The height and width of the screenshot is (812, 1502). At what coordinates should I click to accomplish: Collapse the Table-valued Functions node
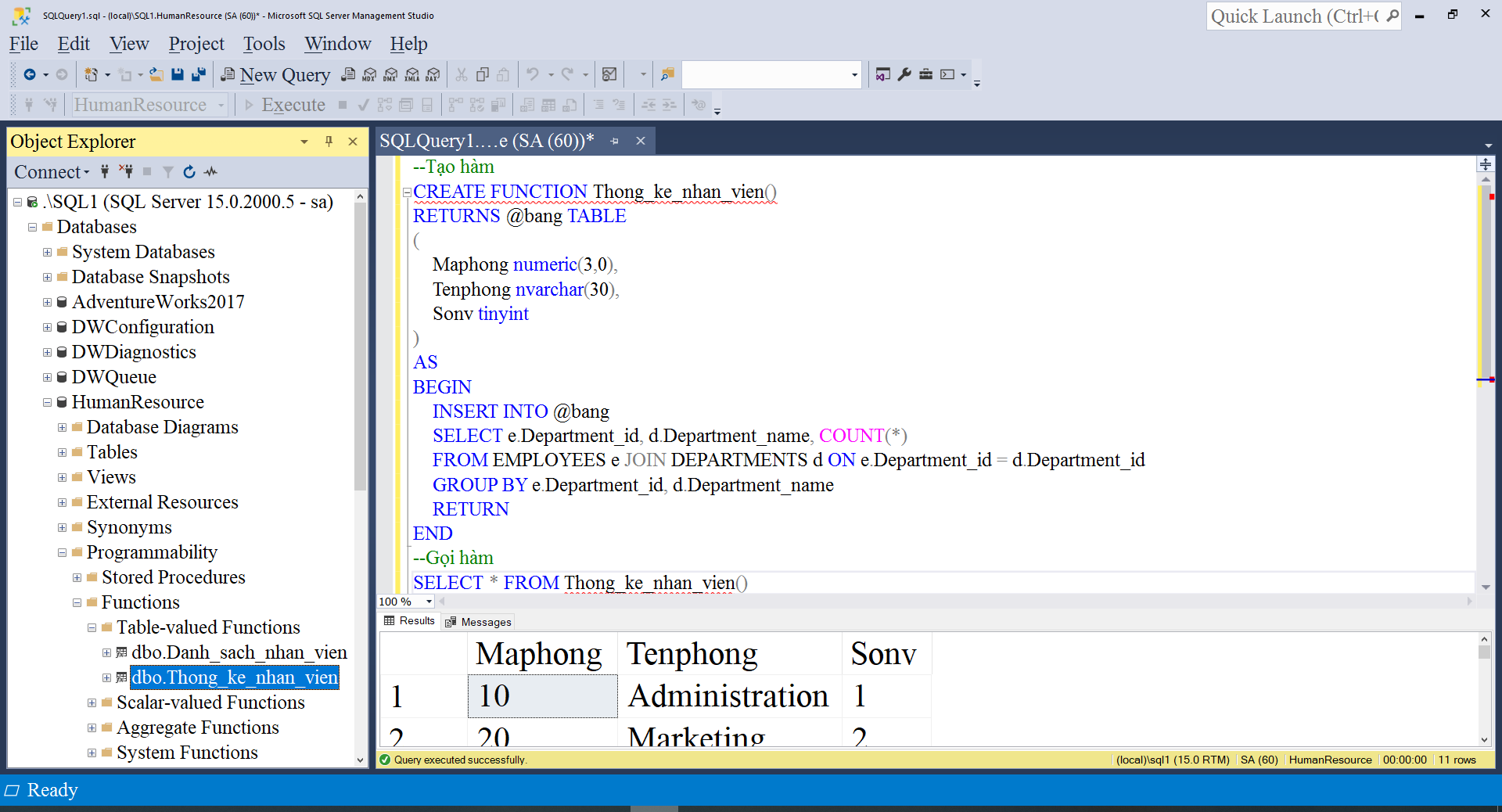tap(92, 627)
